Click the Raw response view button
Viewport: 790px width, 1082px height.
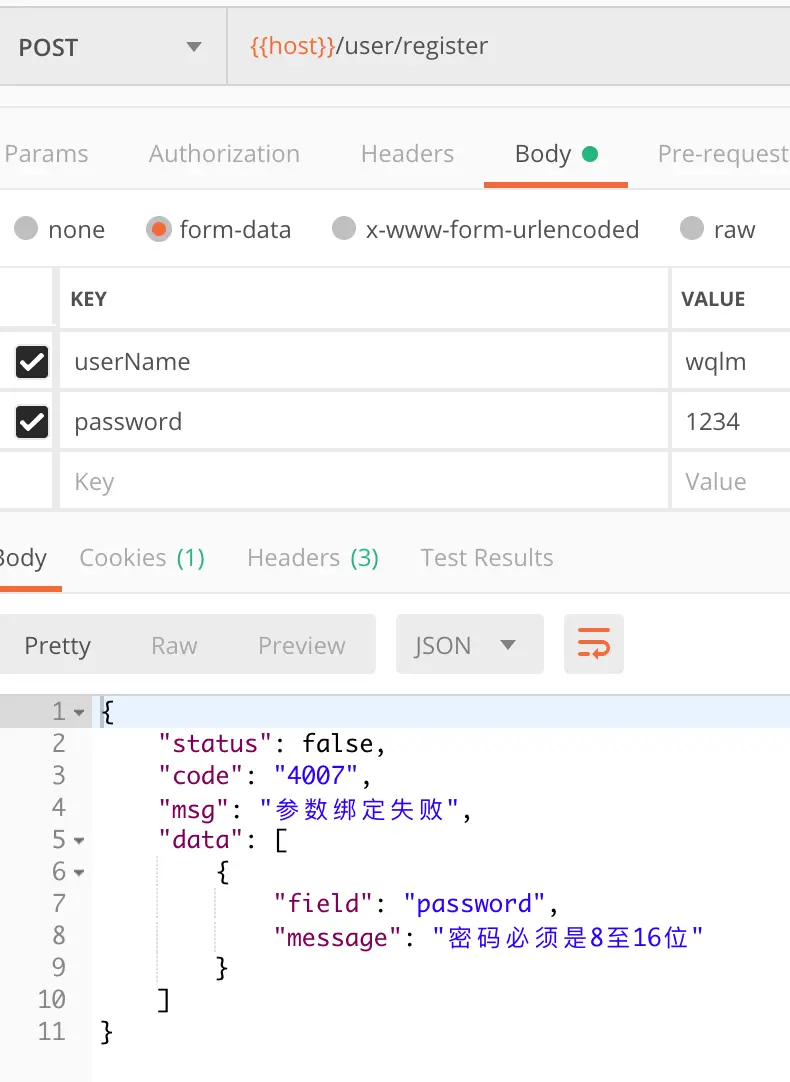[174, 646]
